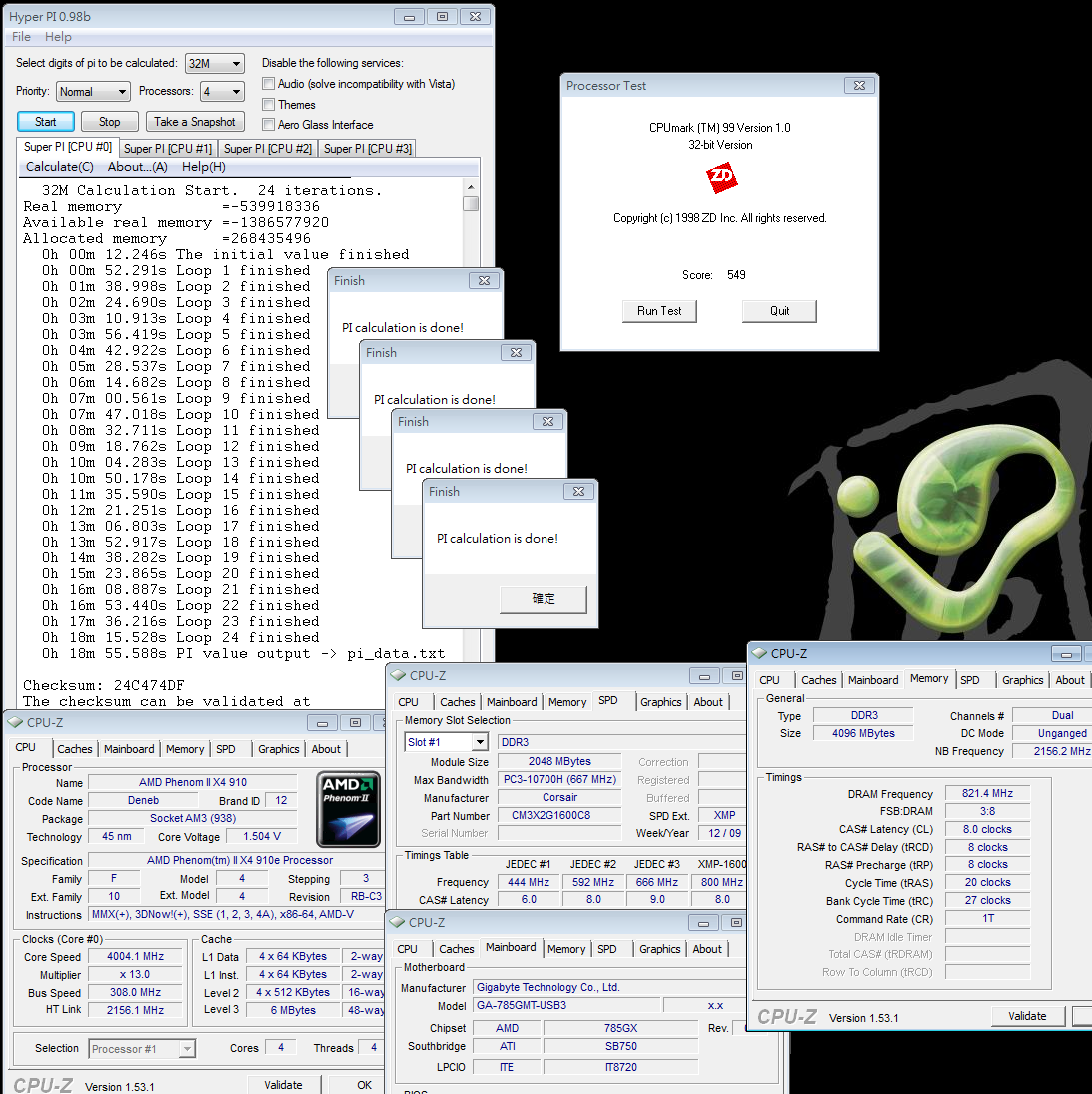Open the Help menu in Hyper PI

pyautogui.click(x=58, y=37)
